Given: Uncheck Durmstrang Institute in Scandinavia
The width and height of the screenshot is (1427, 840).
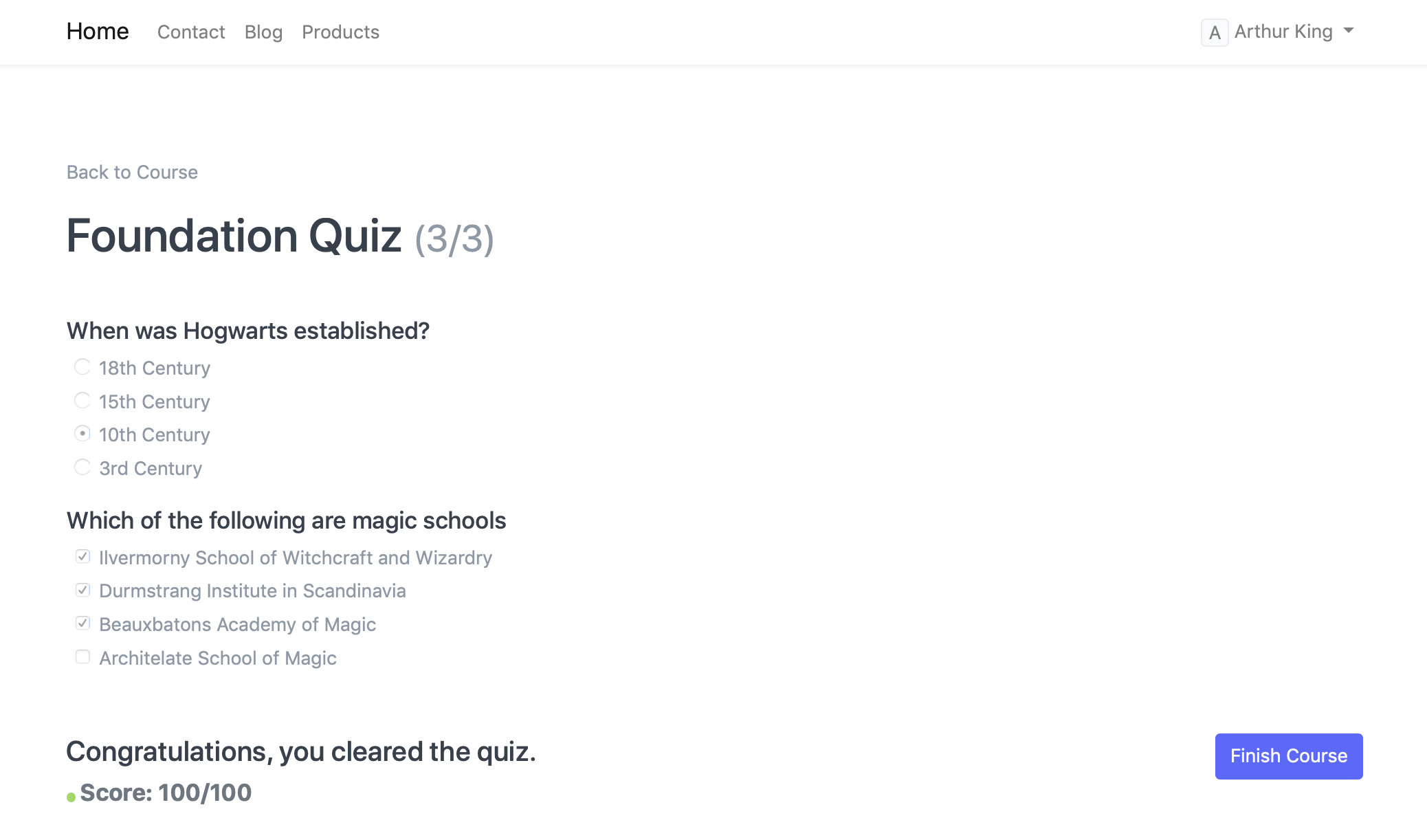Looking at the screenshot, I should click(82, 590).
